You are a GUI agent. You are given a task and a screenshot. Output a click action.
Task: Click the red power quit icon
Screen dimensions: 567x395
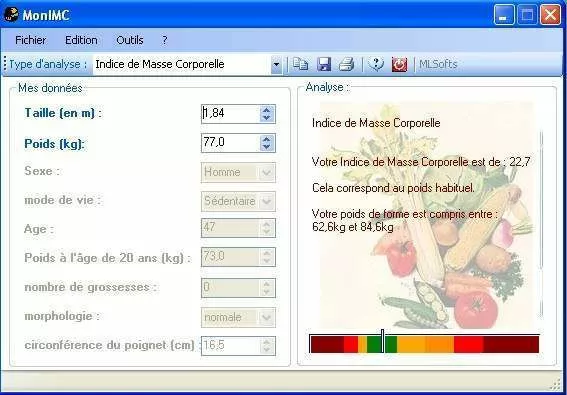pos(399,64)
